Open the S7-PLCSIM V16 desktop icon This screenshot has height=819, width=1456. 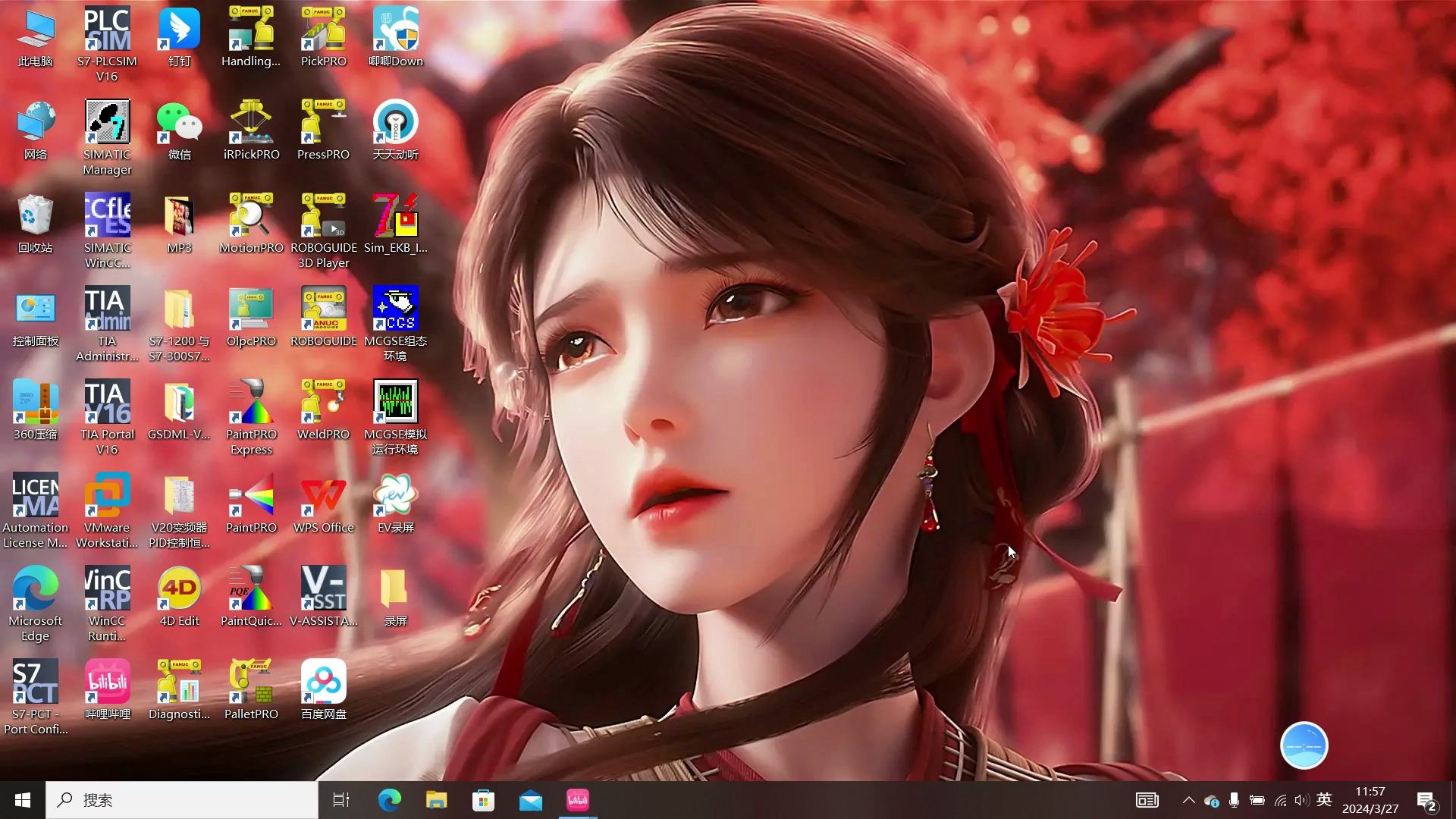click(x=107, y=30)
